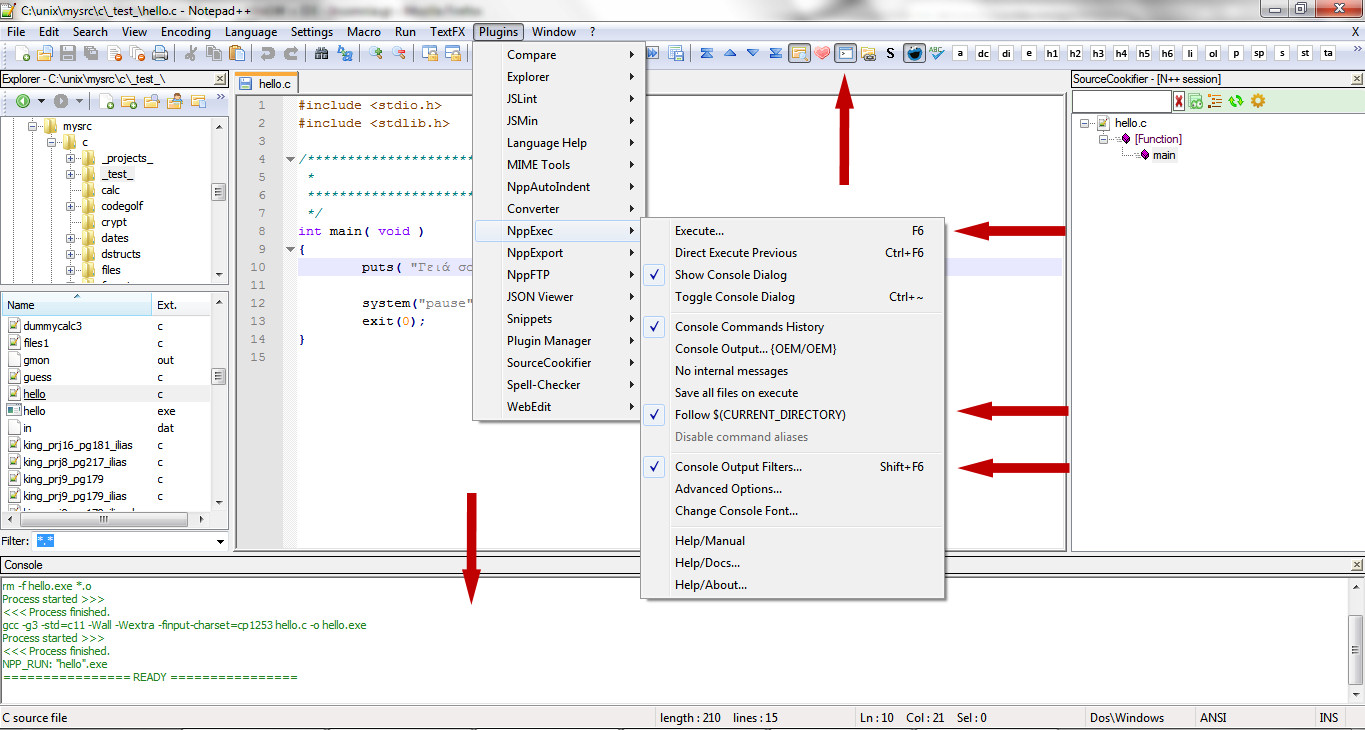
Task: Select guess file in Explorer list
Action: [37, 377]
